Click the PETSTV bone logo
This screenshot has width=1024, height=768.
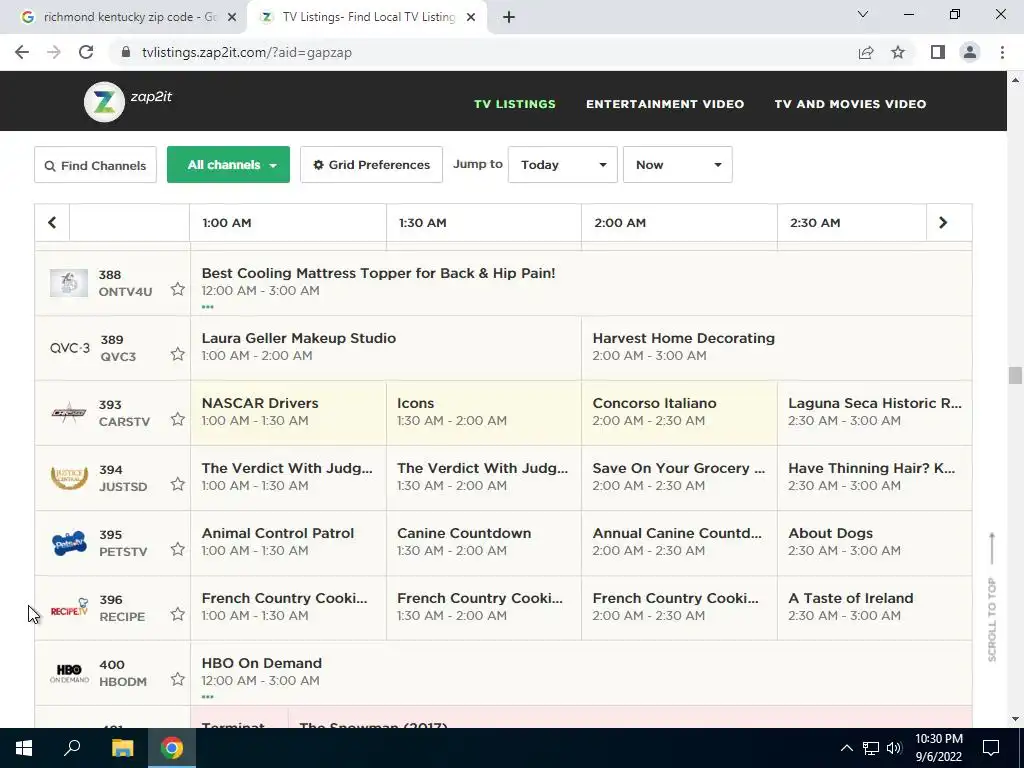click(69, 543)
